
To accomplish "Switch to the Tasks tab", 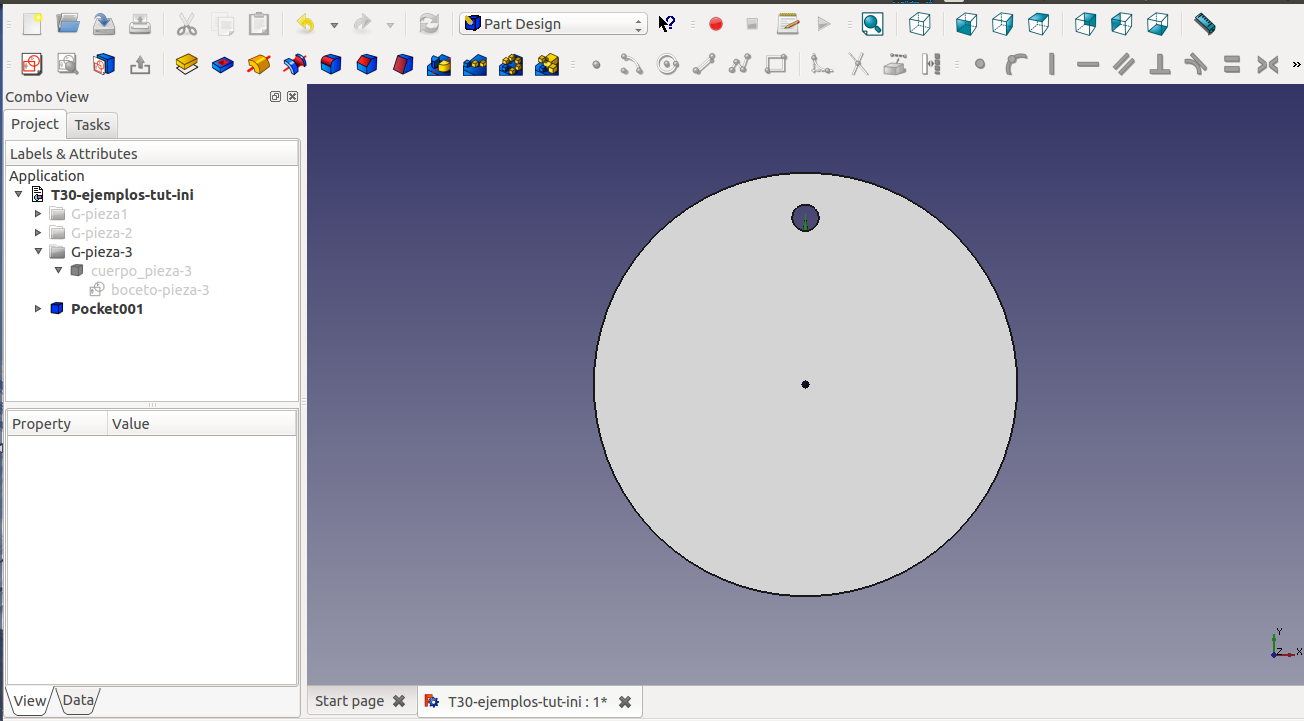I will coord(92,125).
